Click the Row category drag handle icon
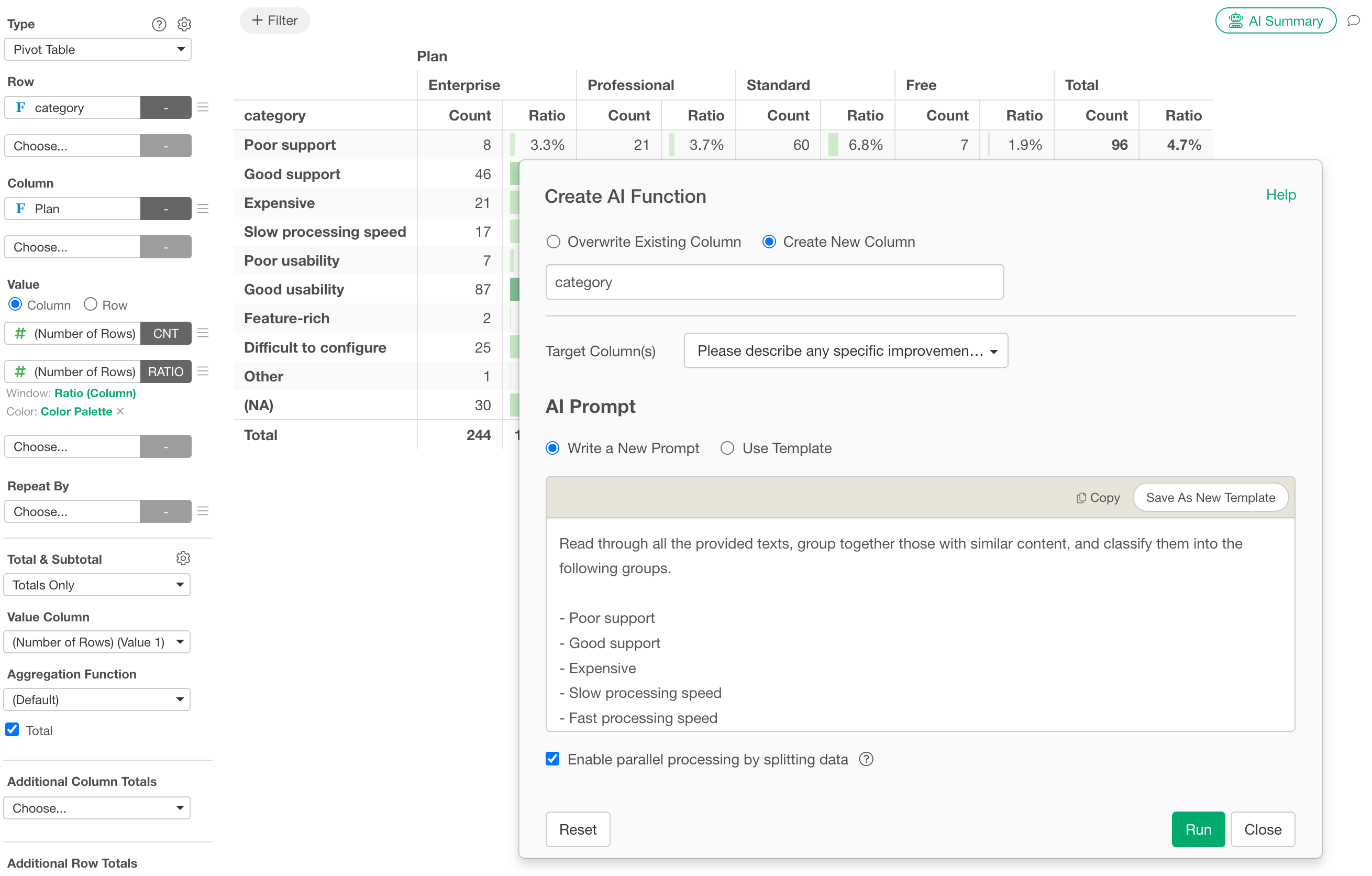Image resolution: width=1372 pixels, height=876 pixels. 203,107
